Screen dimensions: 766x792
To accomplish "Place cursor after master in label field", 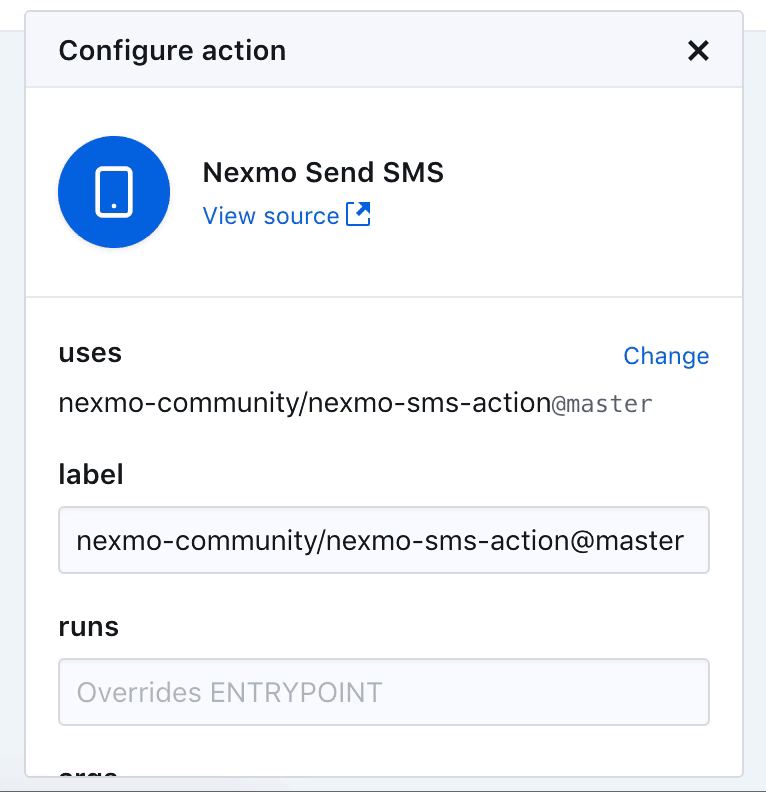I will 686,540.
